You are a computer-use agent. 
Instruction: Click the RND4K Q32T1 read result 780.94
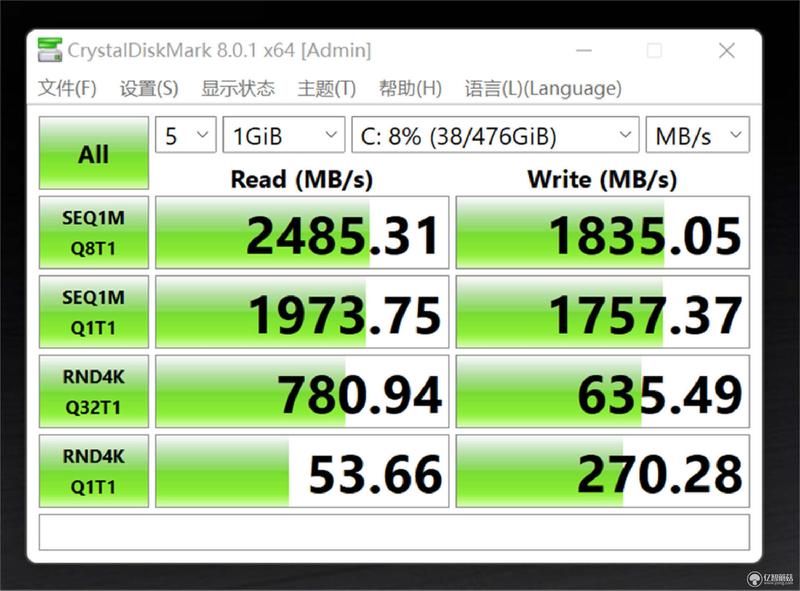[x=302, y=392]
